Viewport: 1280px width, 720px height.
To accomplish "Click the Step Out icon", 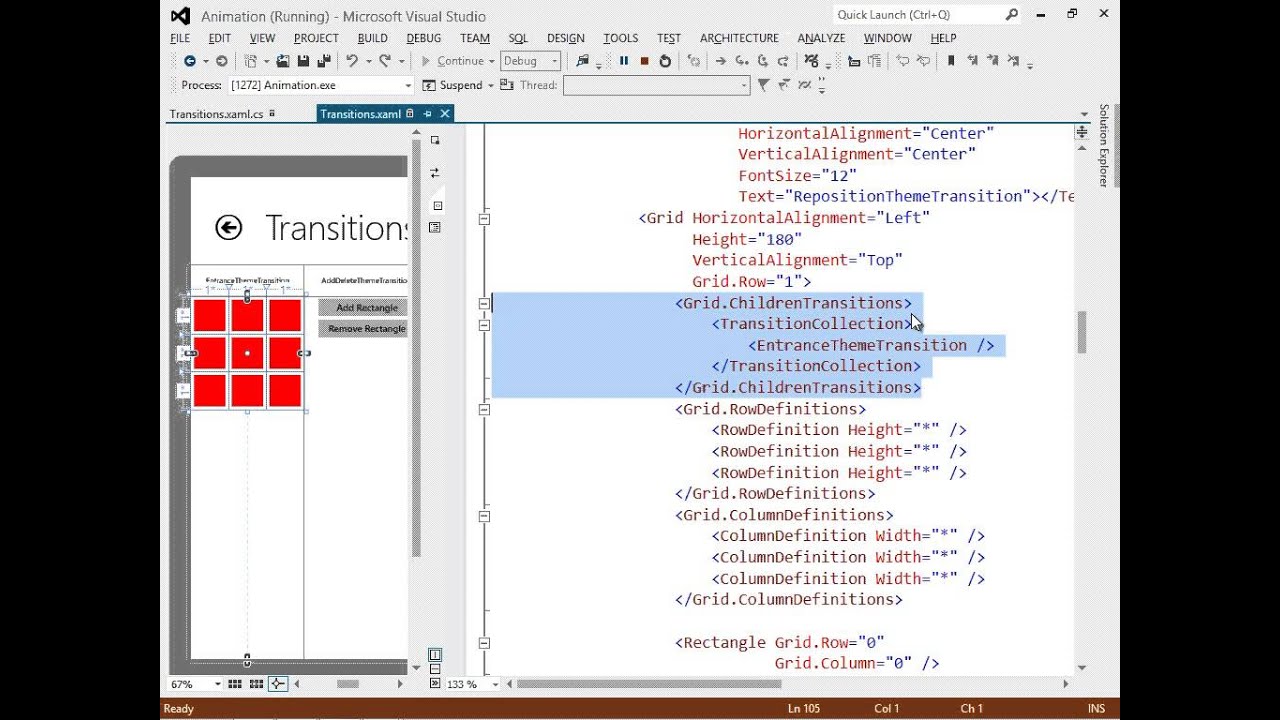I will [784, 61].
